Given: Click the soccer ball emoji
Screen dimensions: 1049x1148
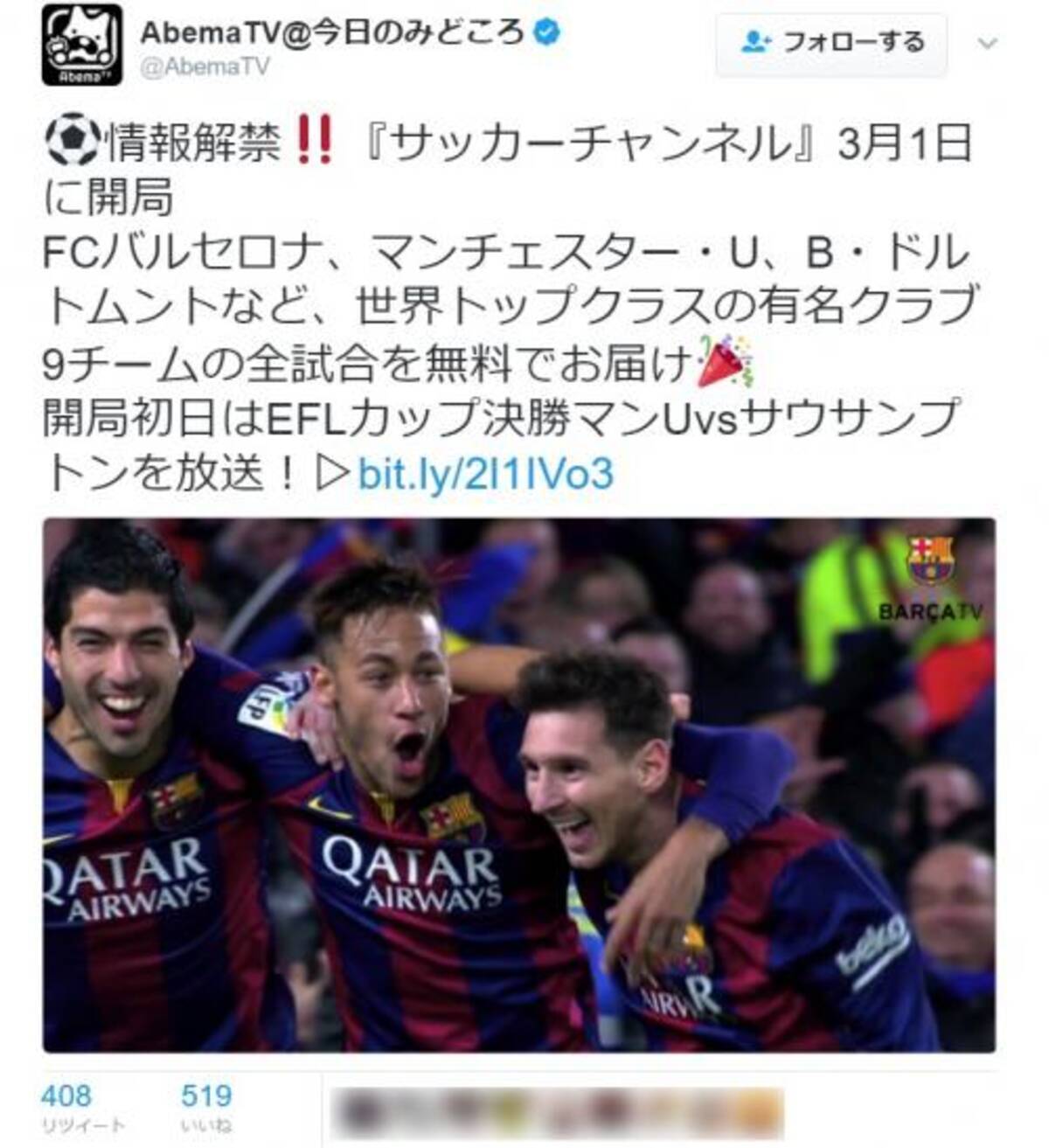Looking at the screenshot, I should (73, 143).
